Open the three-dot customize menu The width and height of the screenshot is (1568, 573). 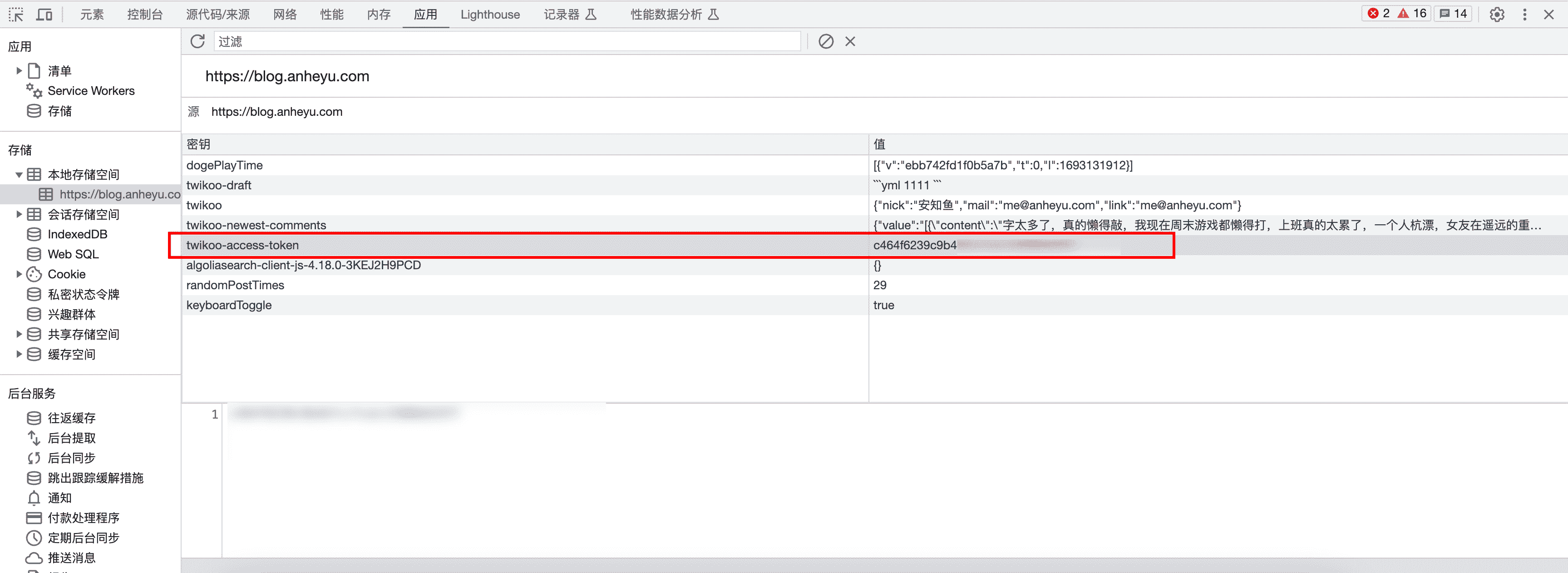tap(1525, 14)
